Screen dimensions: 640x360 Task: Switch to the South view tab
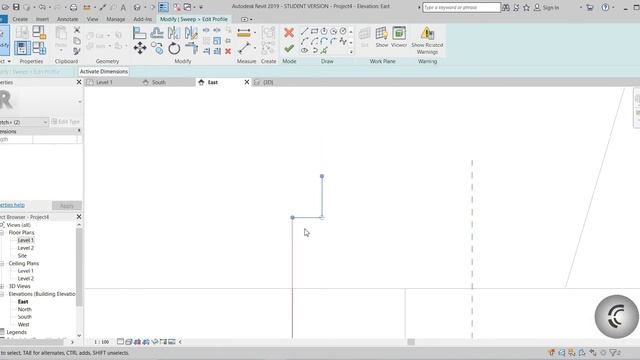tap(159, 82)
